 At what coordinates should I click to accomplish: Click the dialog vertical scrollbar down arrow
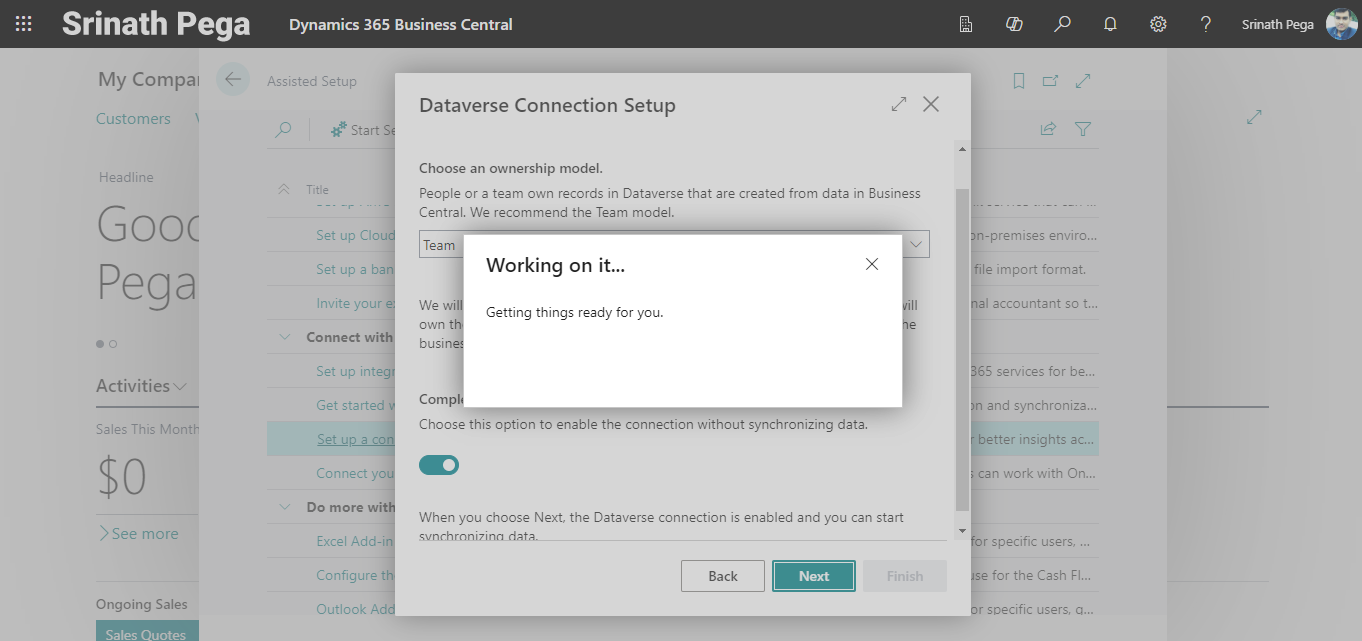pos(962,530)
